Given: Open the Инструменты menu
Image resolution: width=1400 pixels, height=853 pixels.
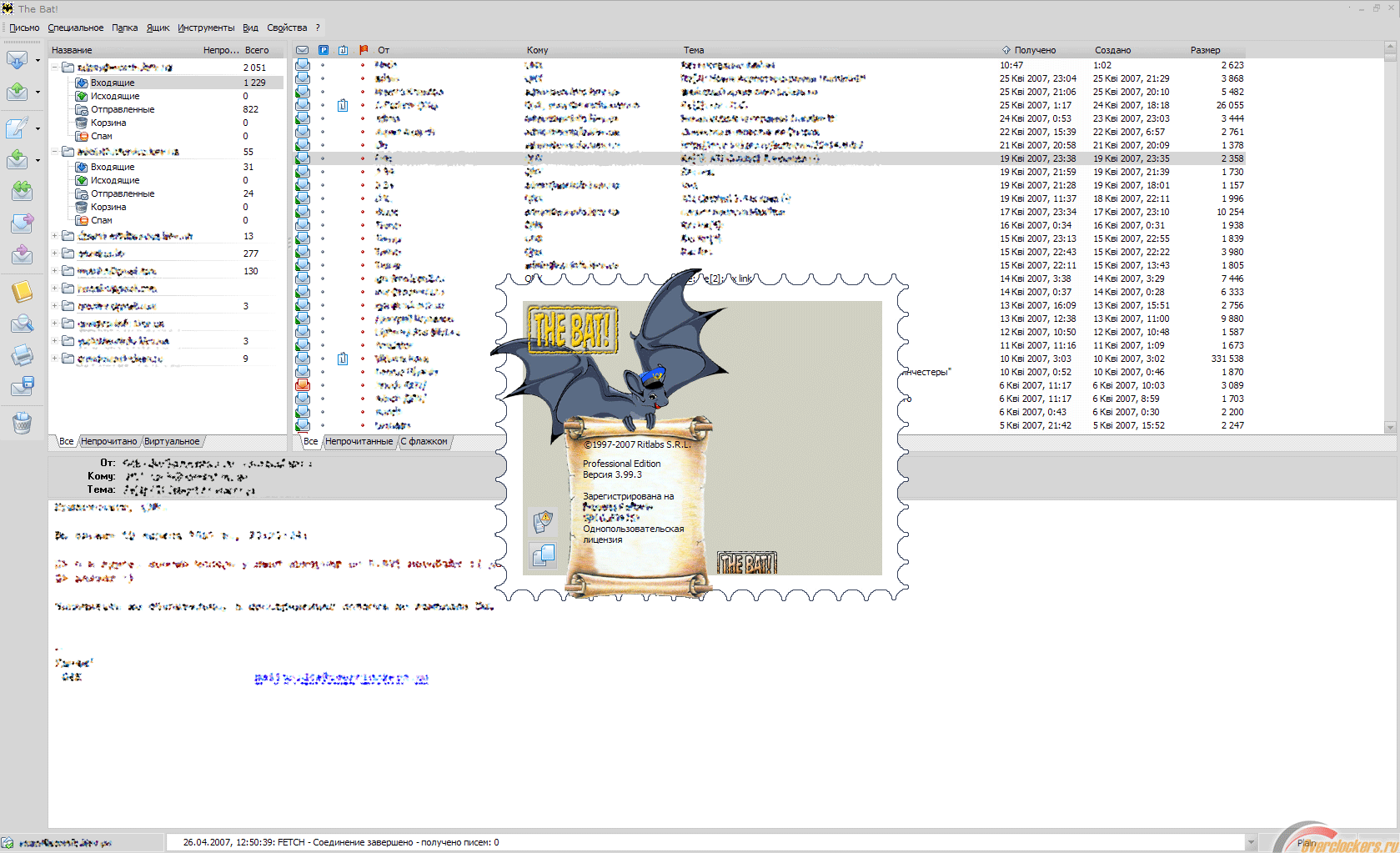Looking at the screenshot, I should 206,28.
